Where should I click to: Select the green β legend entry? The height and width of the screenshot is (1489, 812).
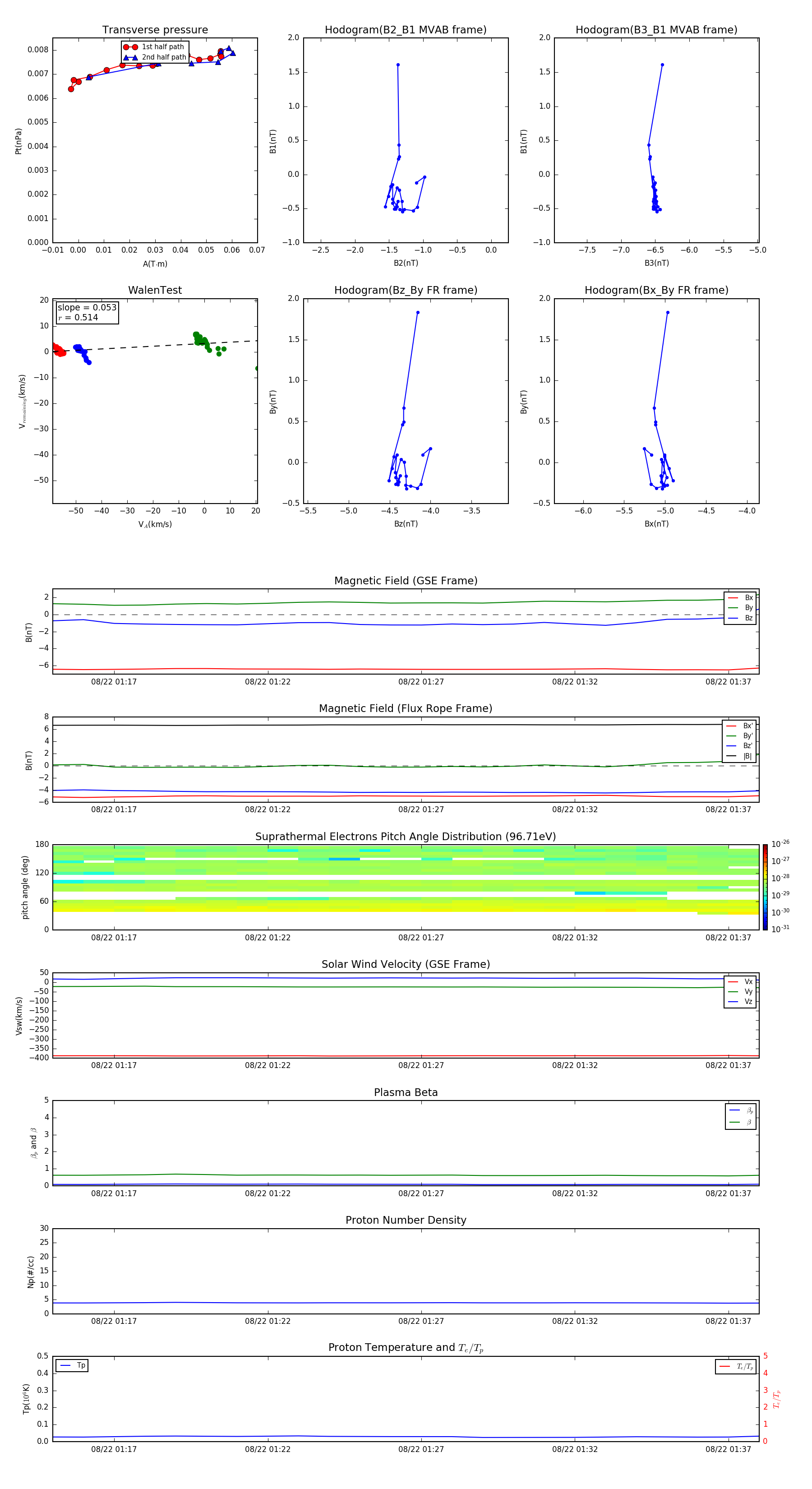point(741,1122)
